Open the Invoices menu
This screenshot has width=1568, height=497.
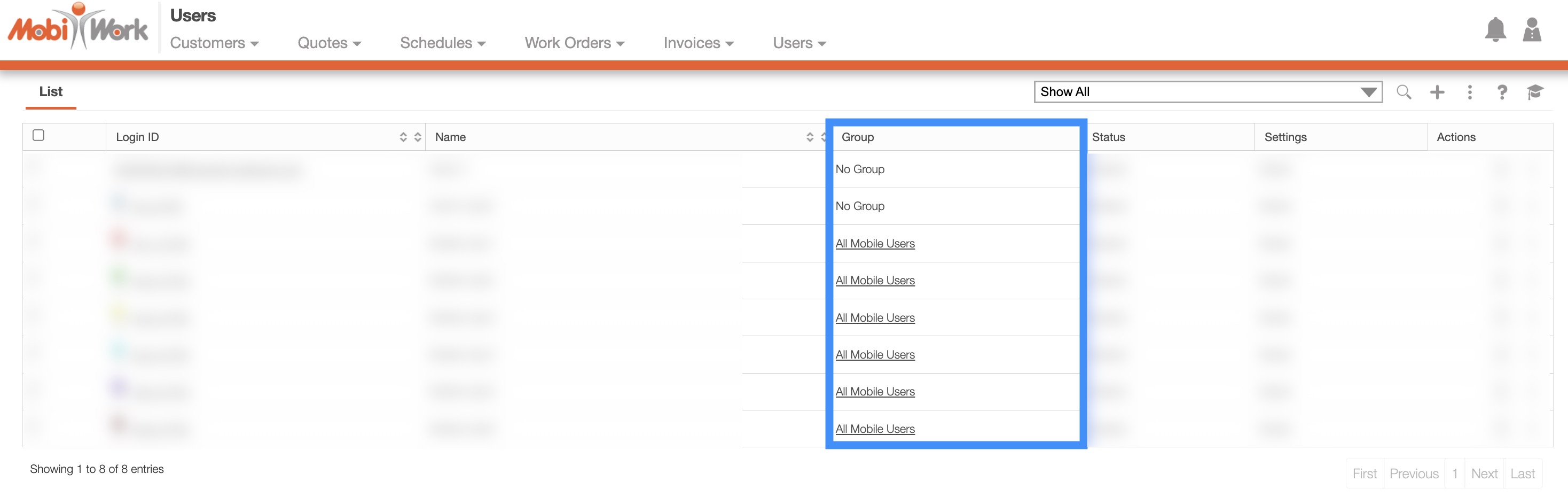697,43
